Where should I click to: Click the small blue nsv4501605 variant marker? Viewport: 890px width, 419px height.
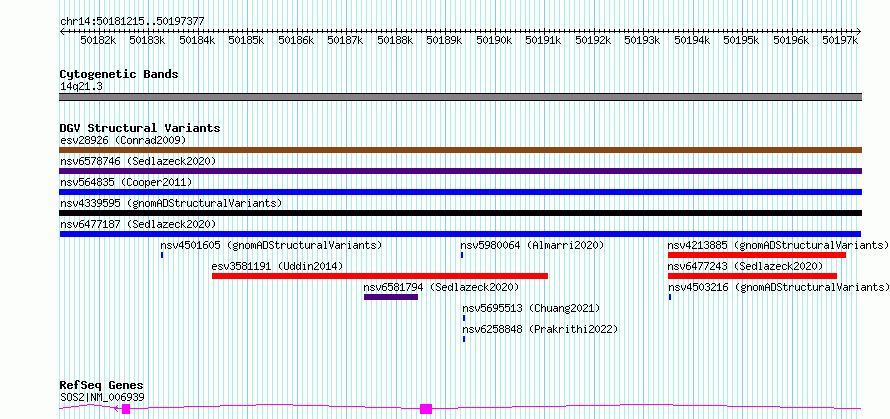(x=162, y=255)
